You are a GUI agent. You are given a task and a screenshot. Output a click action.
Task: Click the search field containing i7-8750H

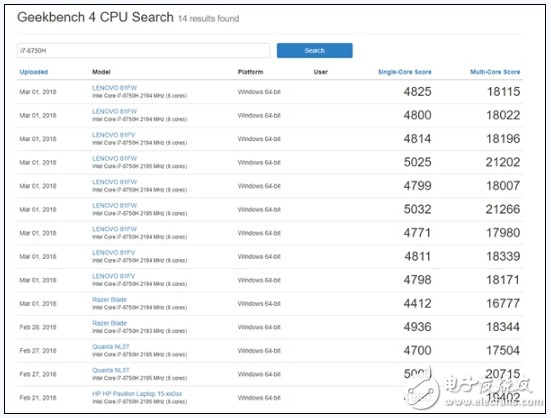tap(143, 51)
